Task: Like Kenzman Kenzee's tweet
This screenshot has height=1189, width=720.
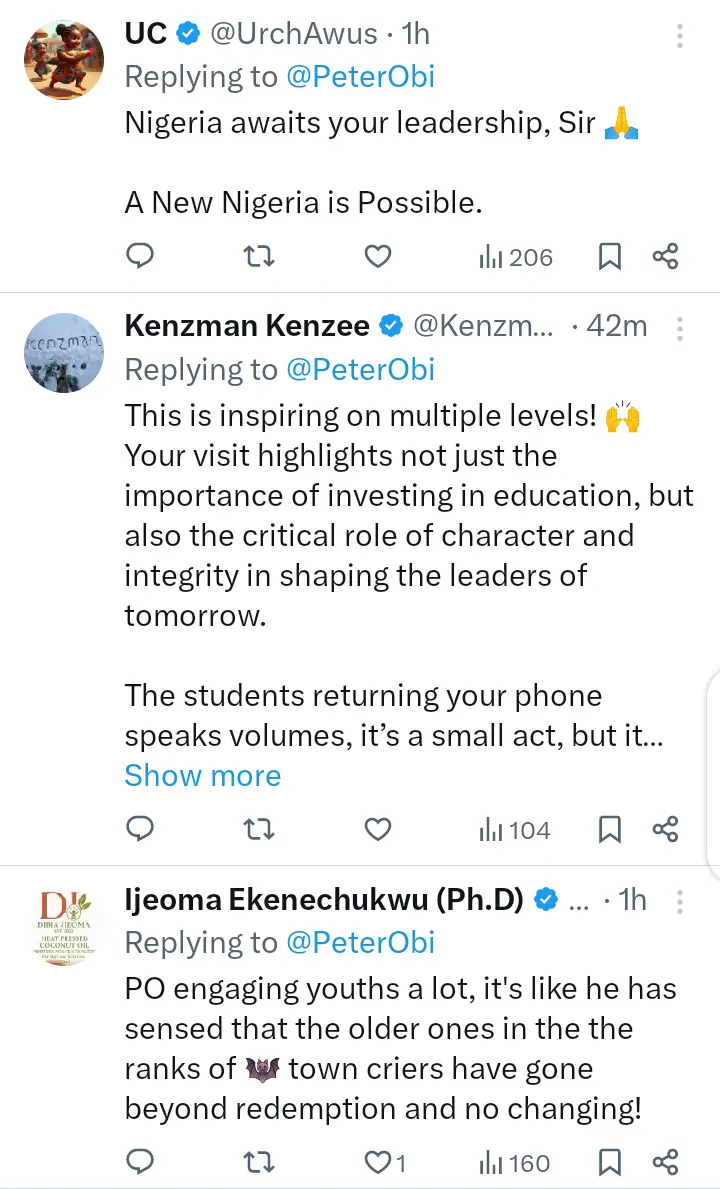Action: [x=377, y=829]
